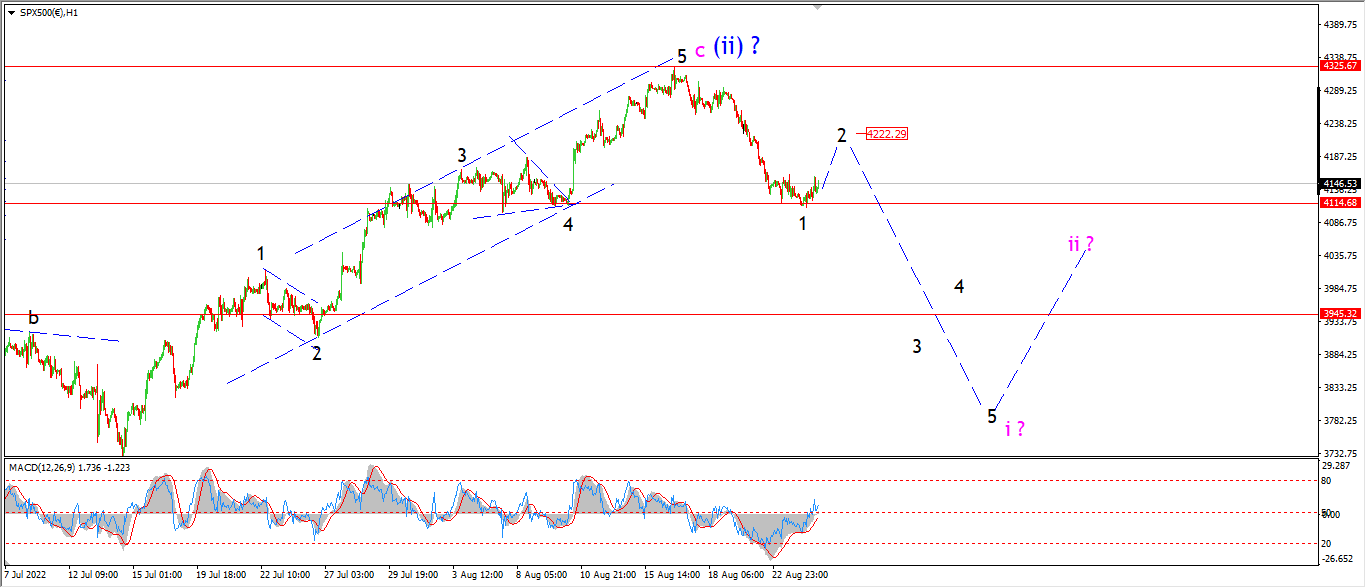
Task: Click the gray chart shift triangle marker
Action: pyautogui.click(x=819, y=7)
